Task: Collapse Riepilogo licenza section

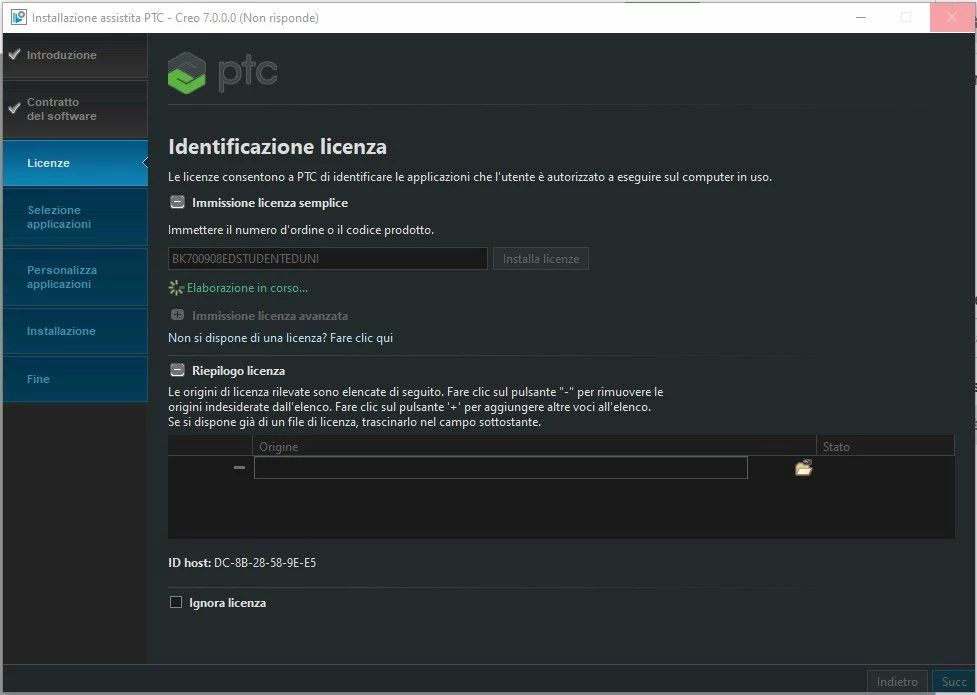Action: 178,370
